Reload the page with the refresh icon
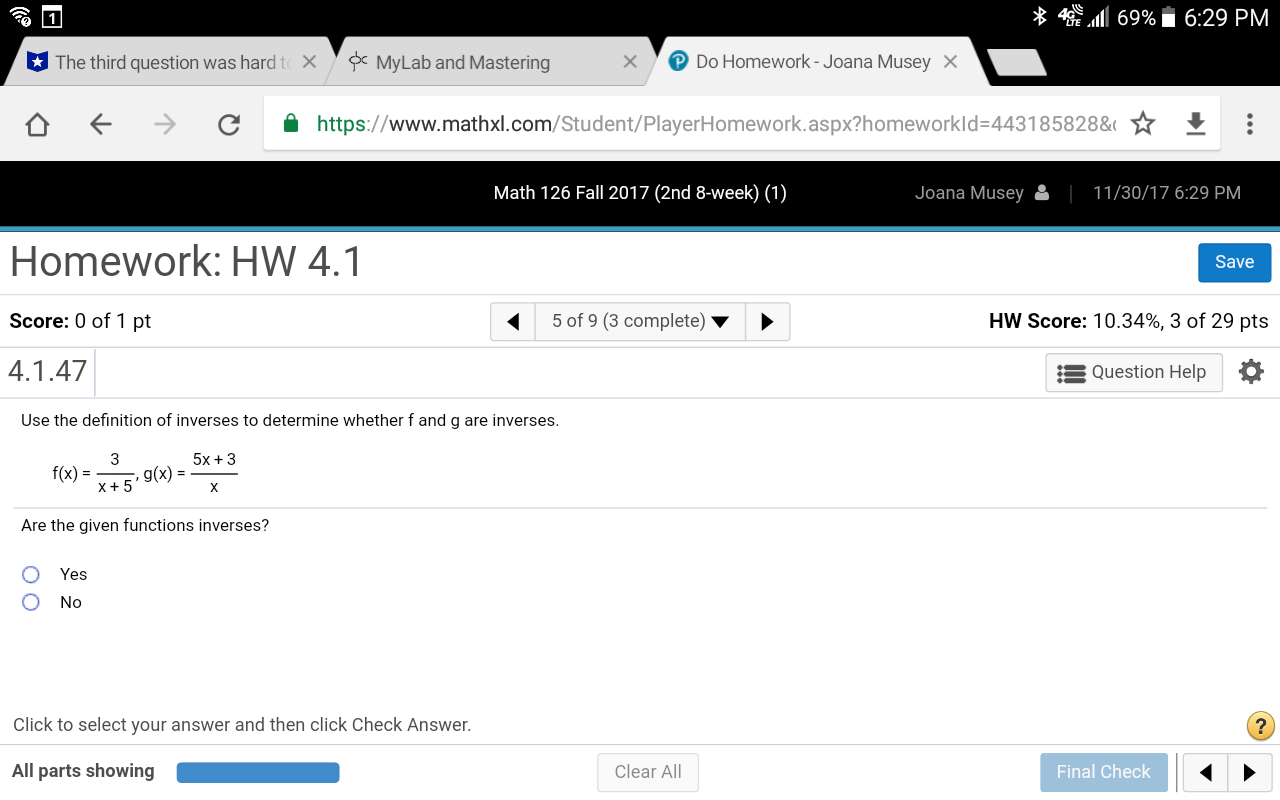The width and height of the screenshot is (1280, 800). tap(229, 124)
